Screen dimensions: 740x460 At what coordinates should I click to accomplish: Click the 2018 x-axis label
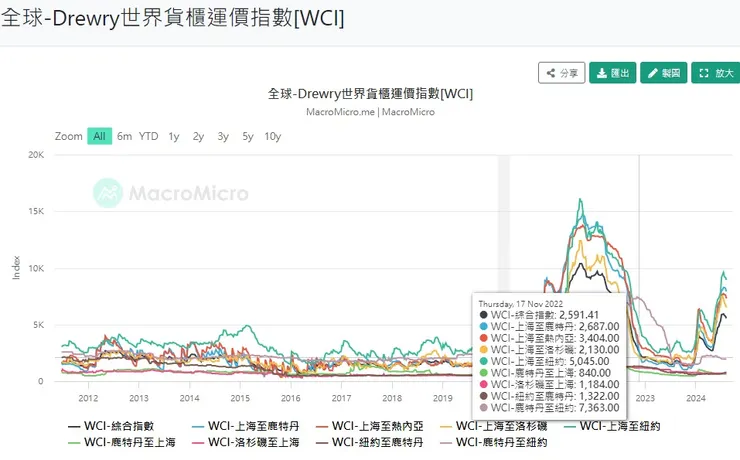392,398
